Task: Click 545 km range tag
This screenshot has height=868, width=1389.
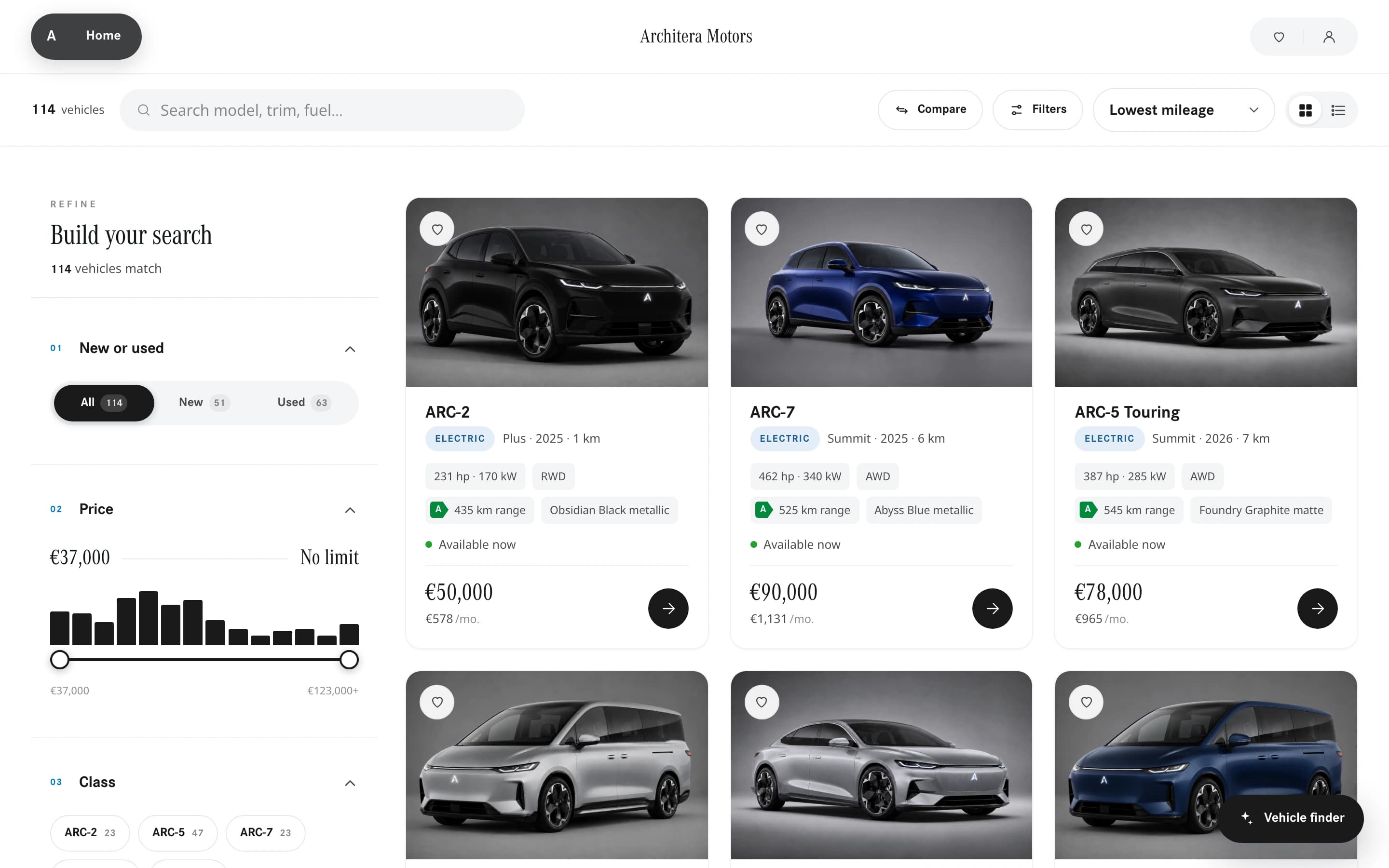Action: 1129,510
